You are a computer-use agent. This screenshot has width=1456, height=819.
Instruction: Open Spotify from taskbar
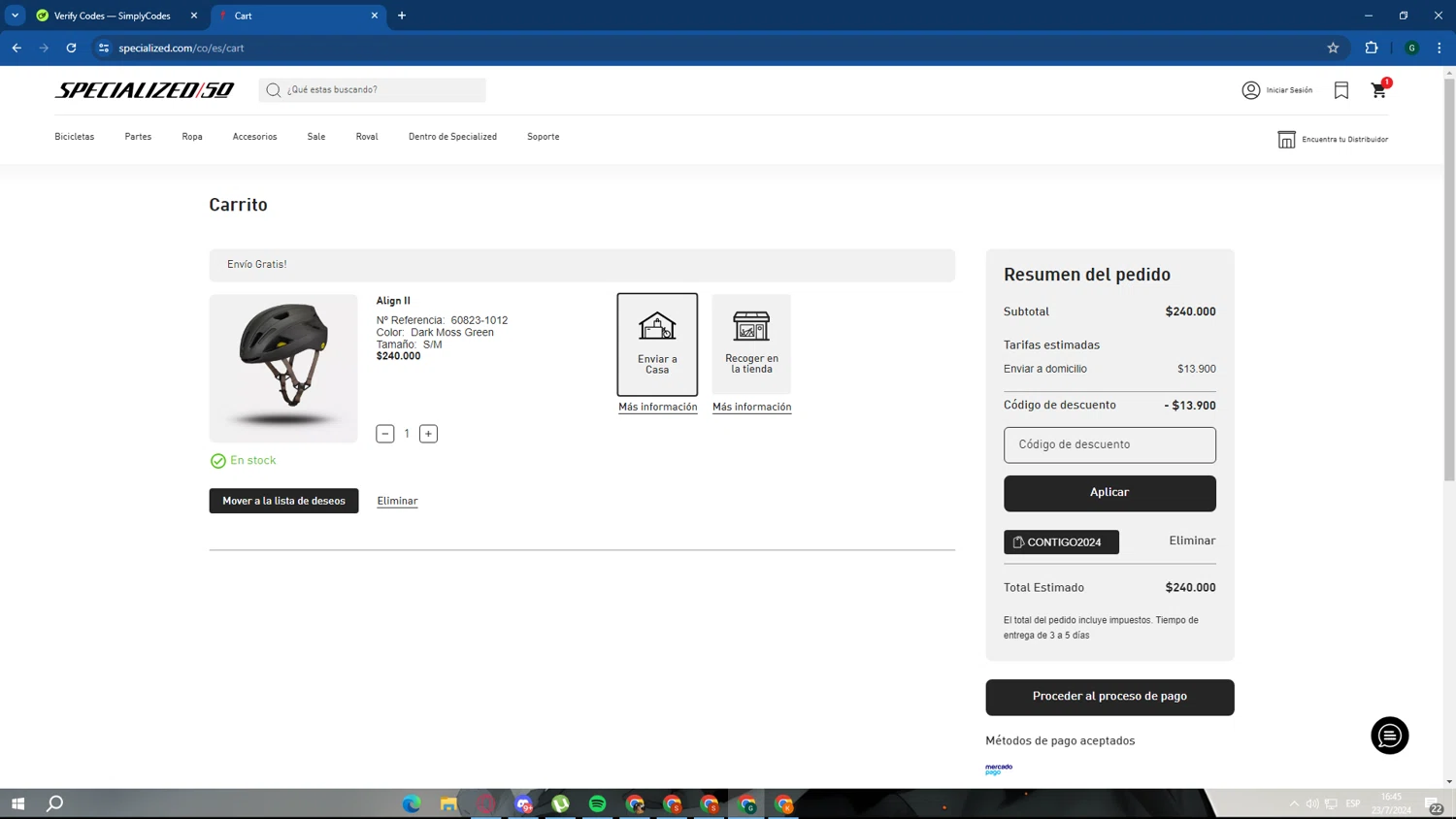click(x=598, y=803)
